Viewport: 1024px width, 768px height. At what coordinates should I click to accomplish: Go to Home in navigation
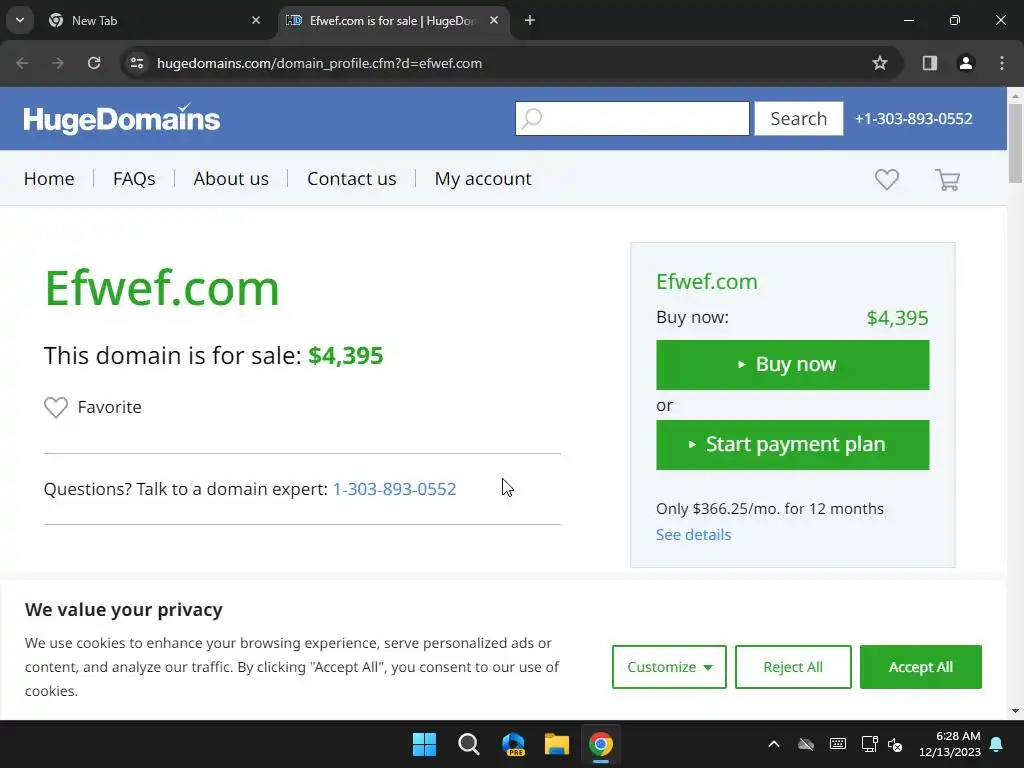(x=49, y=179)
